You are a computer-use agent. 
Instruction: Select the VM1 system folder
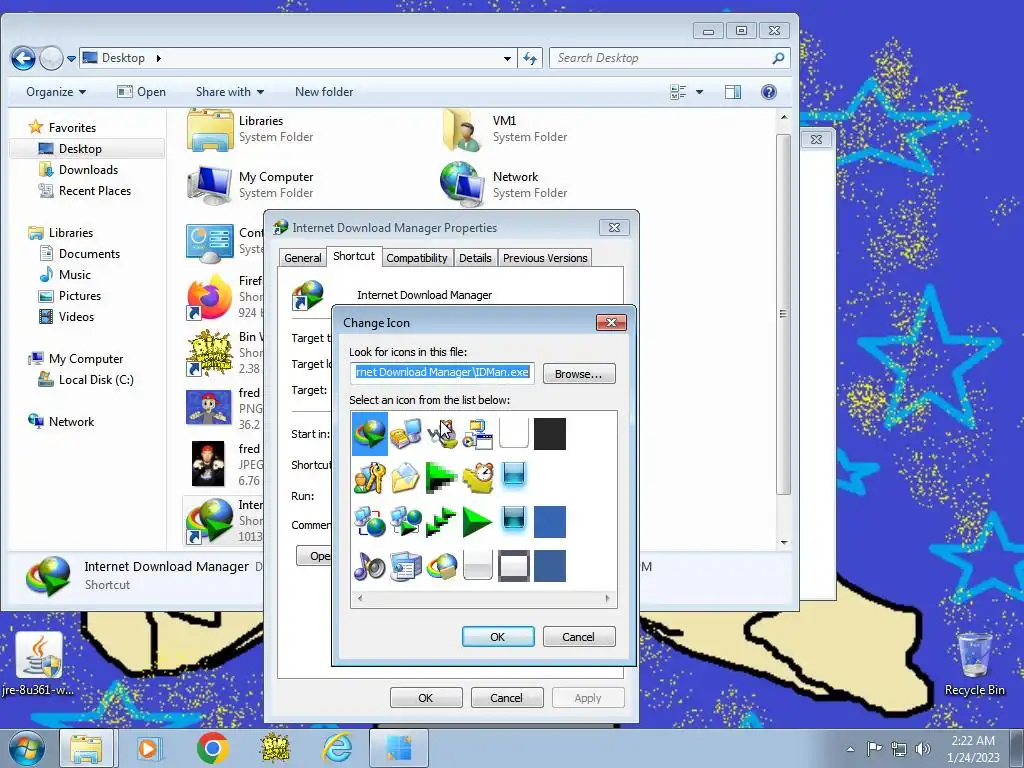click(x=504, y=129)
